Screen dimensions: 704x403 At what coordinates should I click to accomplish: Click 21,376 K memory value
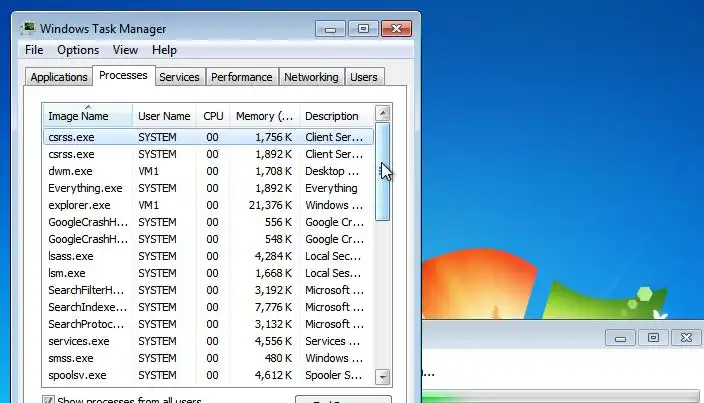270,205
